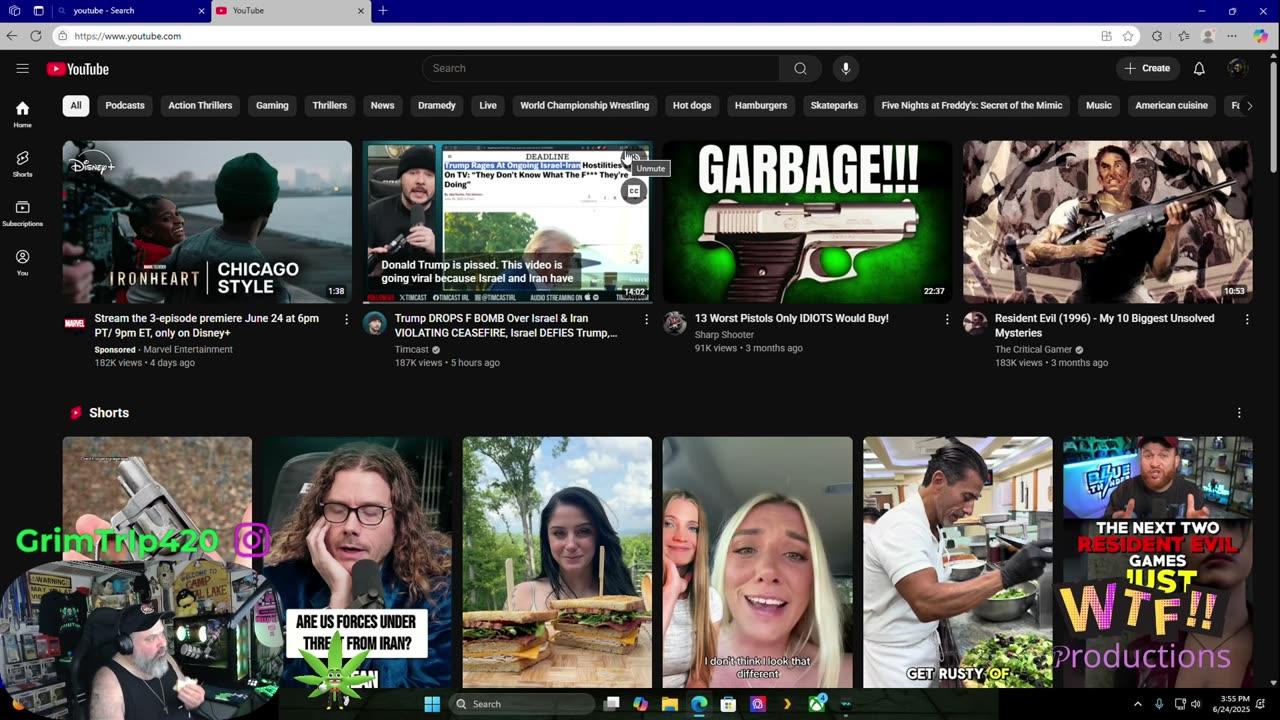The width and height of the screenshot is (1280, 720).
Task: Click the Sharp Shooter channel avatar
Action: point(675,322)
